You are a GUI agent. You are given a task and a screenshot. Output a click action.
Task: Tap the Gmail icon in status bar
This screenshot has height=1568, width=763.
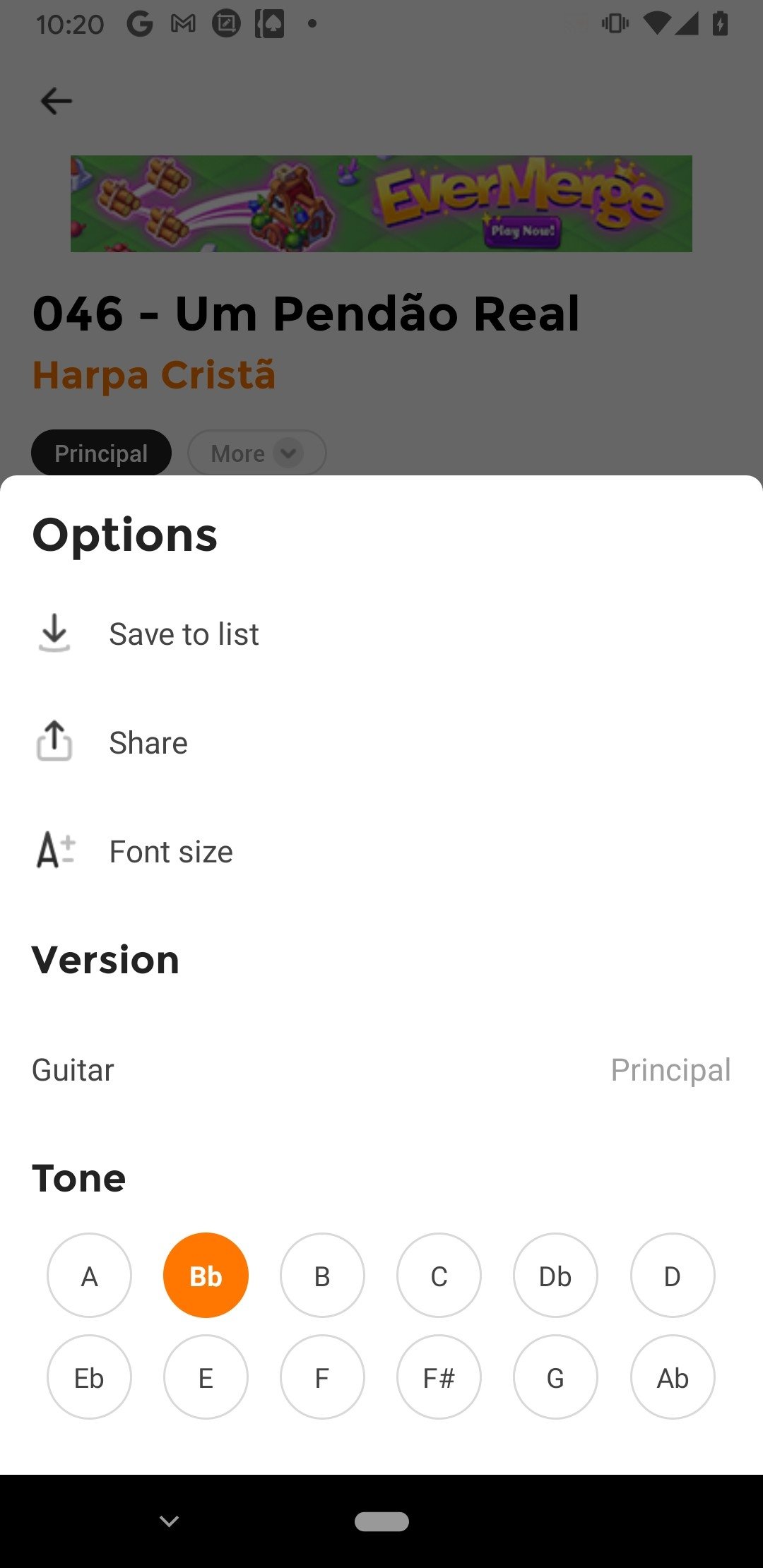[183, 24]
